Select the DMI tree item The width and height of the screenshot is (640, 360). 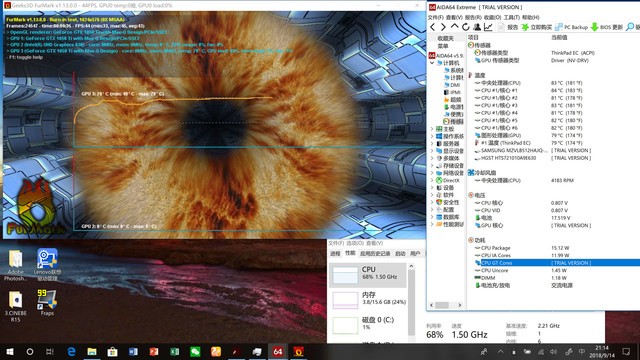click(452, 85)
